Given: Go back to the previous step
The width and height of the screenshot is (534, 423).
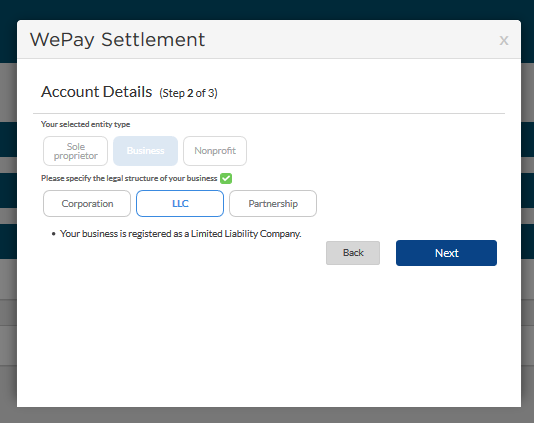Looking at the screenshot, I should point(353,253).
